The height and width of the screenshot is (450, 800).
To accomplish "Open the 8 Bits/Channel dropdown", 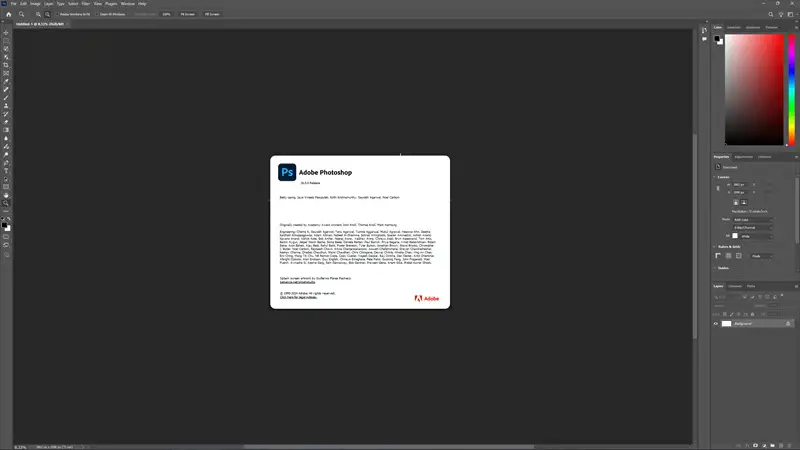I will [x=753, y=228].
